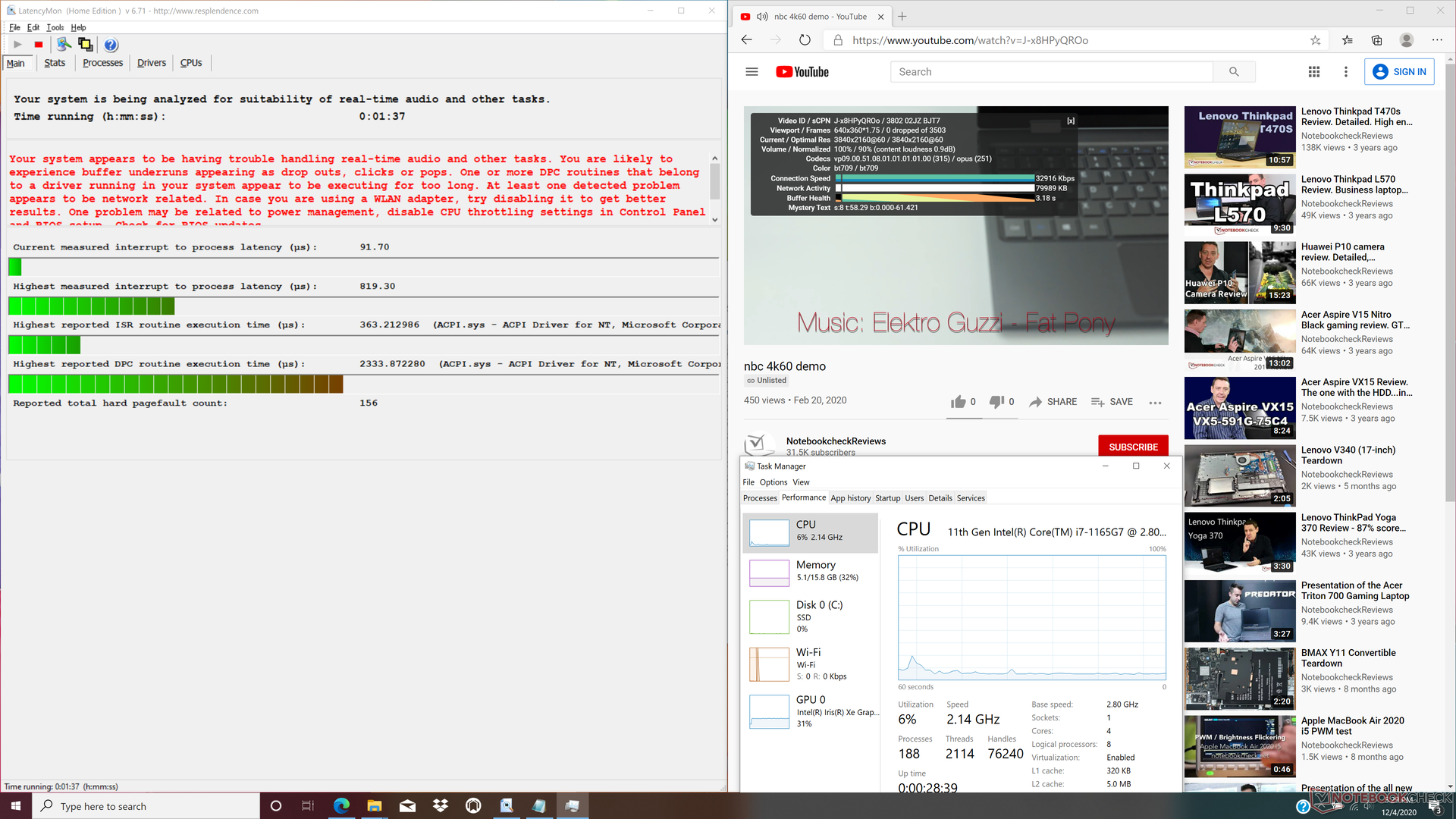Click scroll-down arrow in LatencyMon warning text
The height and width of the screenshot is (819, 1456).
714,220
